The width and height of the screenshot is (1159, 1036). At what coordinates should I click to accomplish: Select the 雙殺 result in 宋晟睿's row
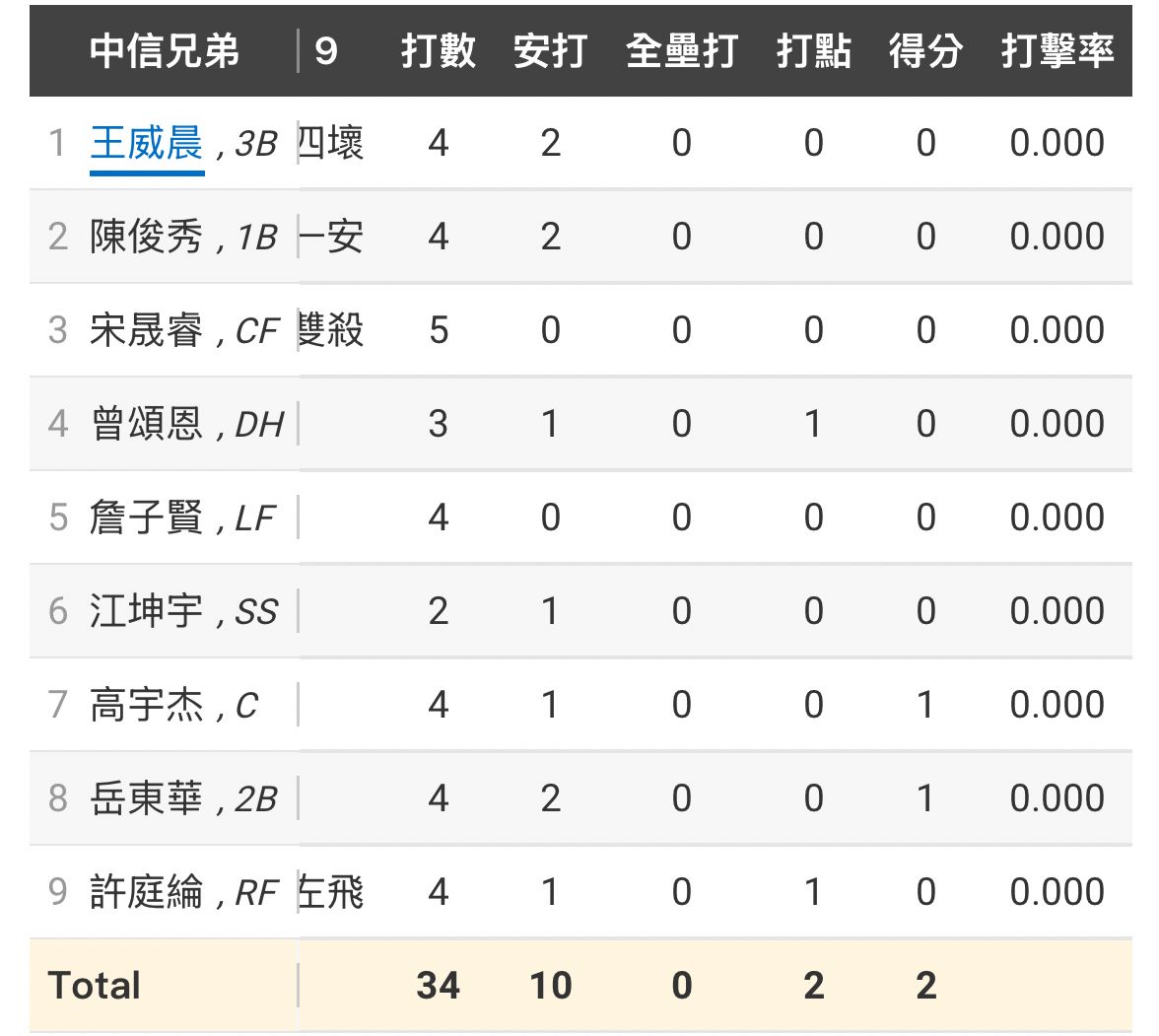(x=331, y=331)
